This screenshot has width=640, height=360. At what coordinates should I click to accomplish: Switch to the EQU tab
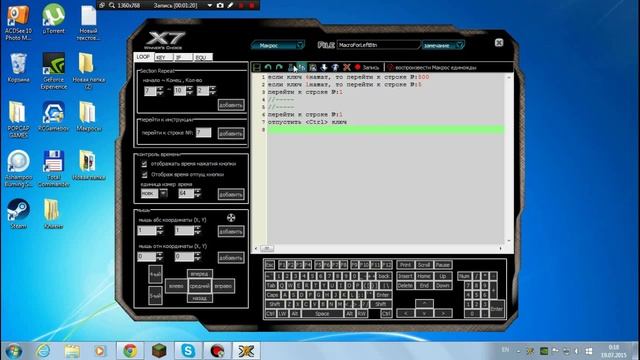[202, 58]
